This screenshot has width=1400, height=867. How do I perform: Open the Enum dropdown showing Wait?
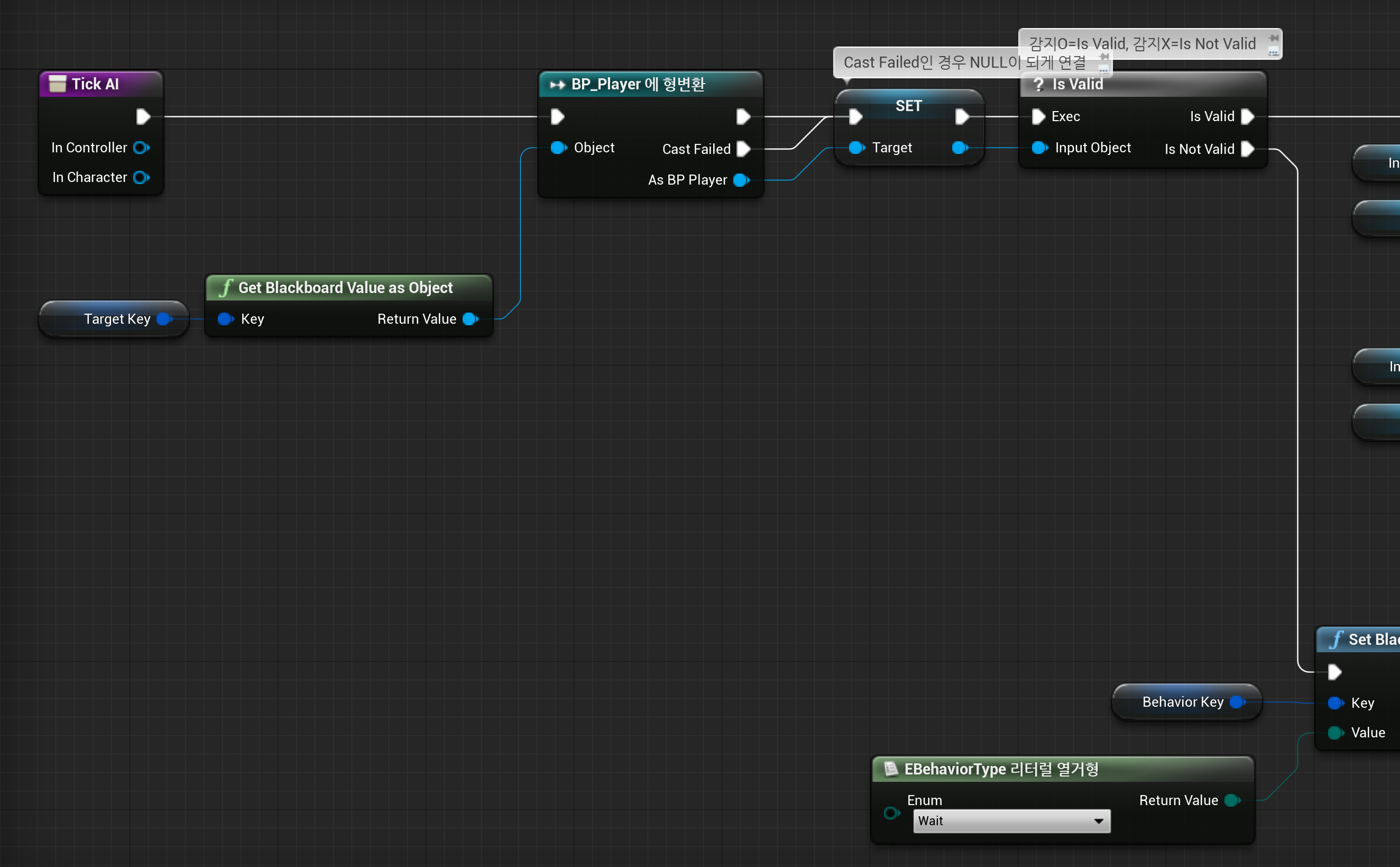point(1011,821)
